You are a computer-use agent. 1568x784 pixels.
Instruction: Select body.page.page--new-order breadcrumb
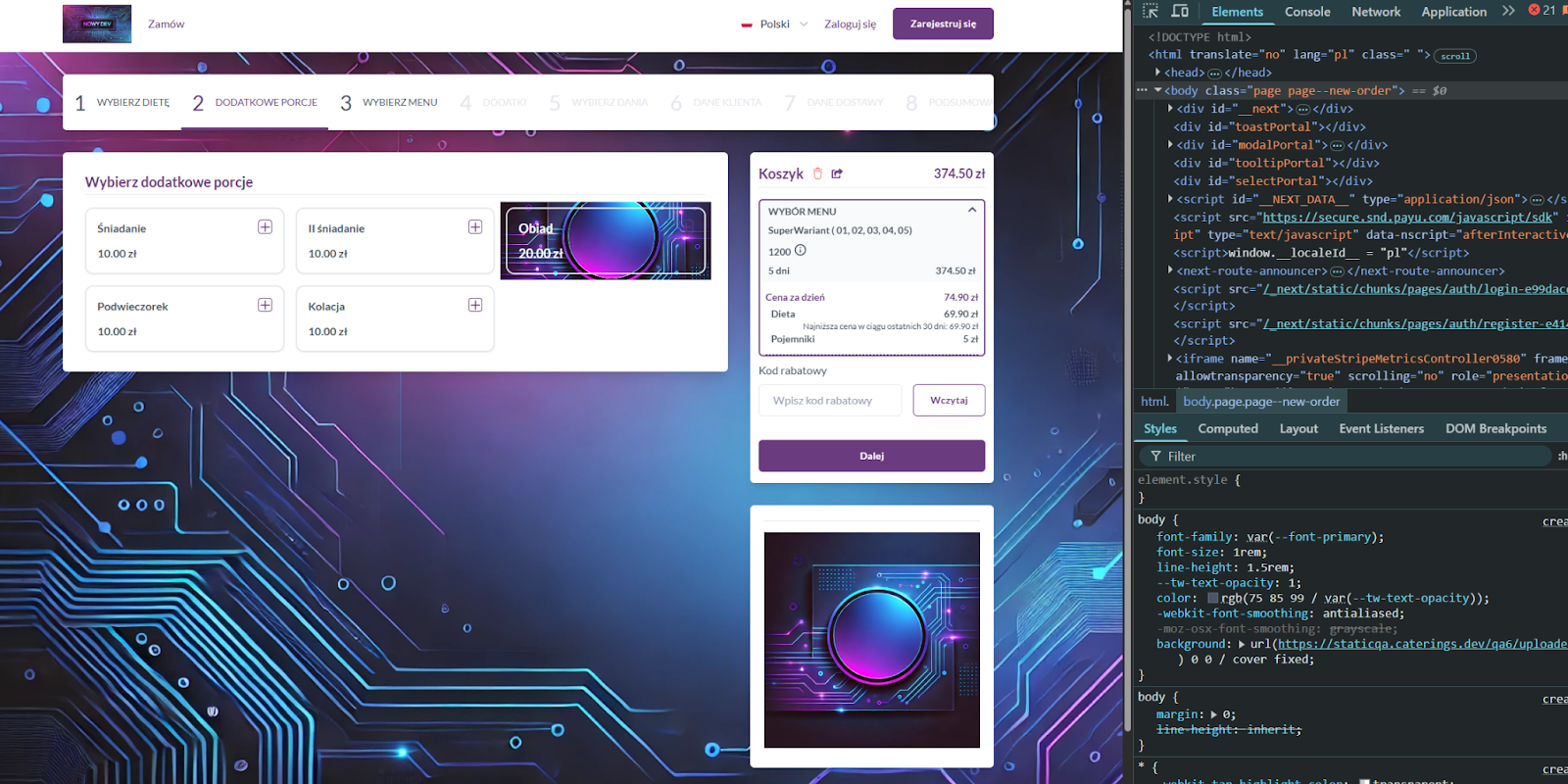(x=1261, y=401)
